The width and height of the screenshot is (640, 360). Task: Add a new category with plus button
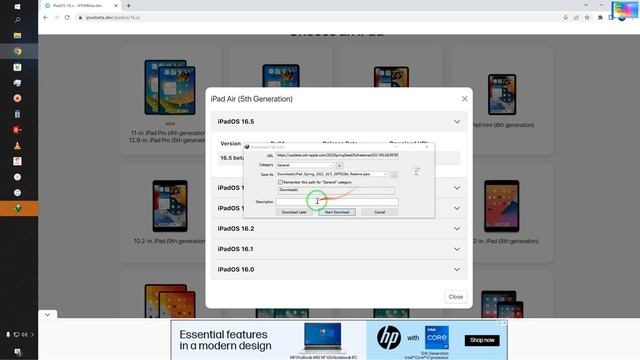click(x=339, y=165)
